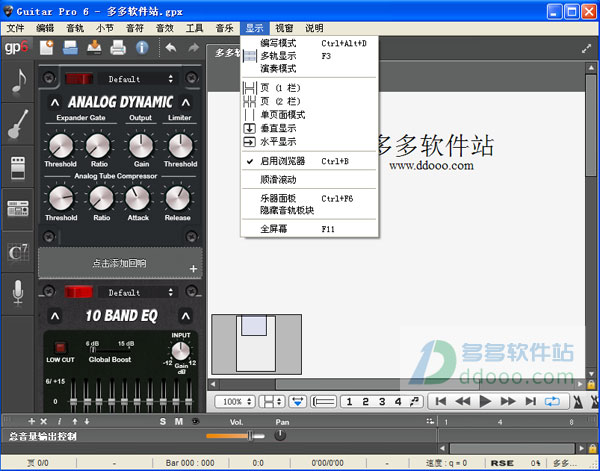
Task: Adjust master volume orange slider
Action: pos(235,435)
